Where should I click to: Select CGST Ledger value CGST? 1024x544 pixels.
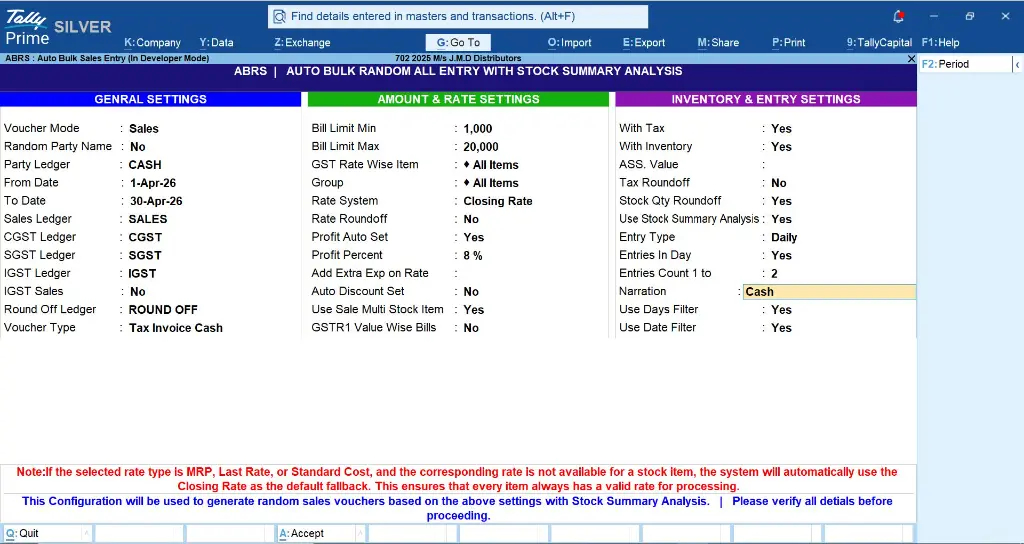(x=145, y=238)
